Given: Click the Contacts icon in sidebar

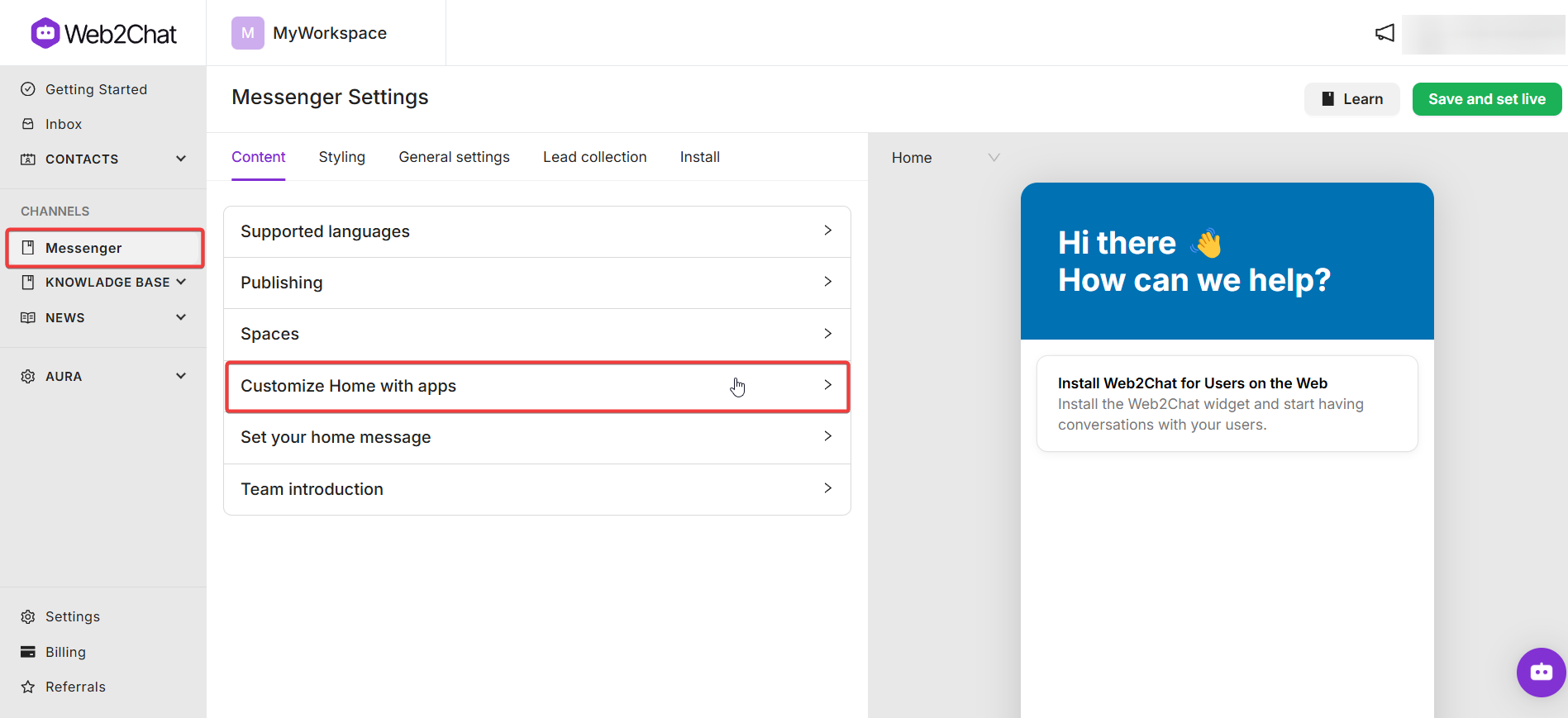Looking at the screenshot, I should point(28,159).
